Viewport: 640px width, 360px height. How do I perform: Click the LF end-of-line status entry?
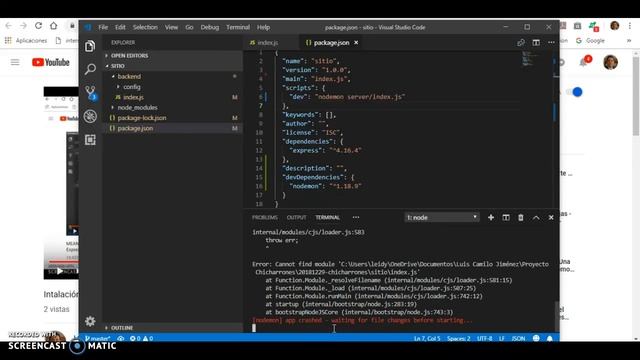(x=502, y=338)
